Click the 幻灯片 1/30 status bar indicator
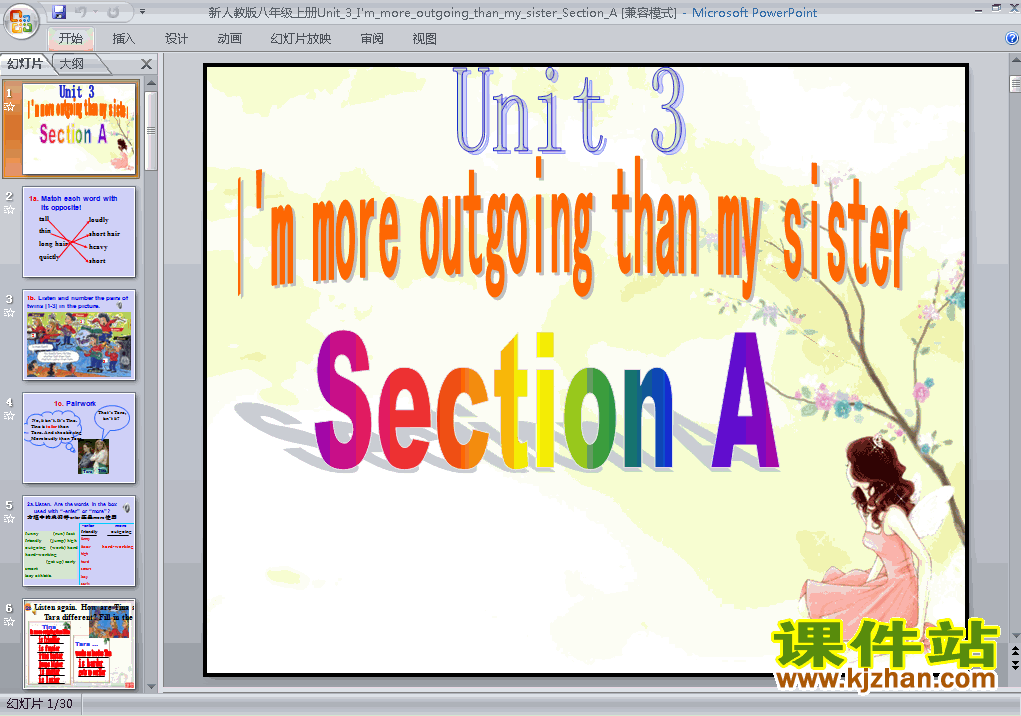The width and height of the screenshot is (1021, 716). (x=39, y=704)
